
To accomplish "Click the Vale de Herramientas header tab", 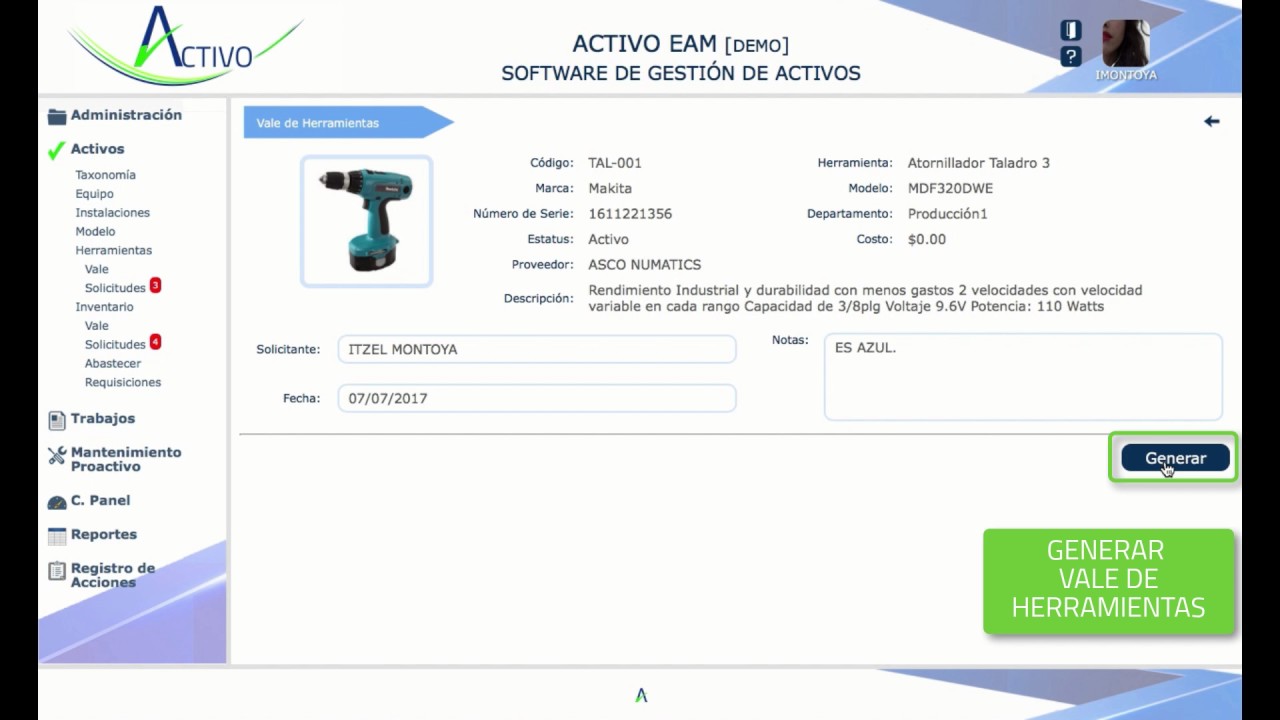I will 347,123.
